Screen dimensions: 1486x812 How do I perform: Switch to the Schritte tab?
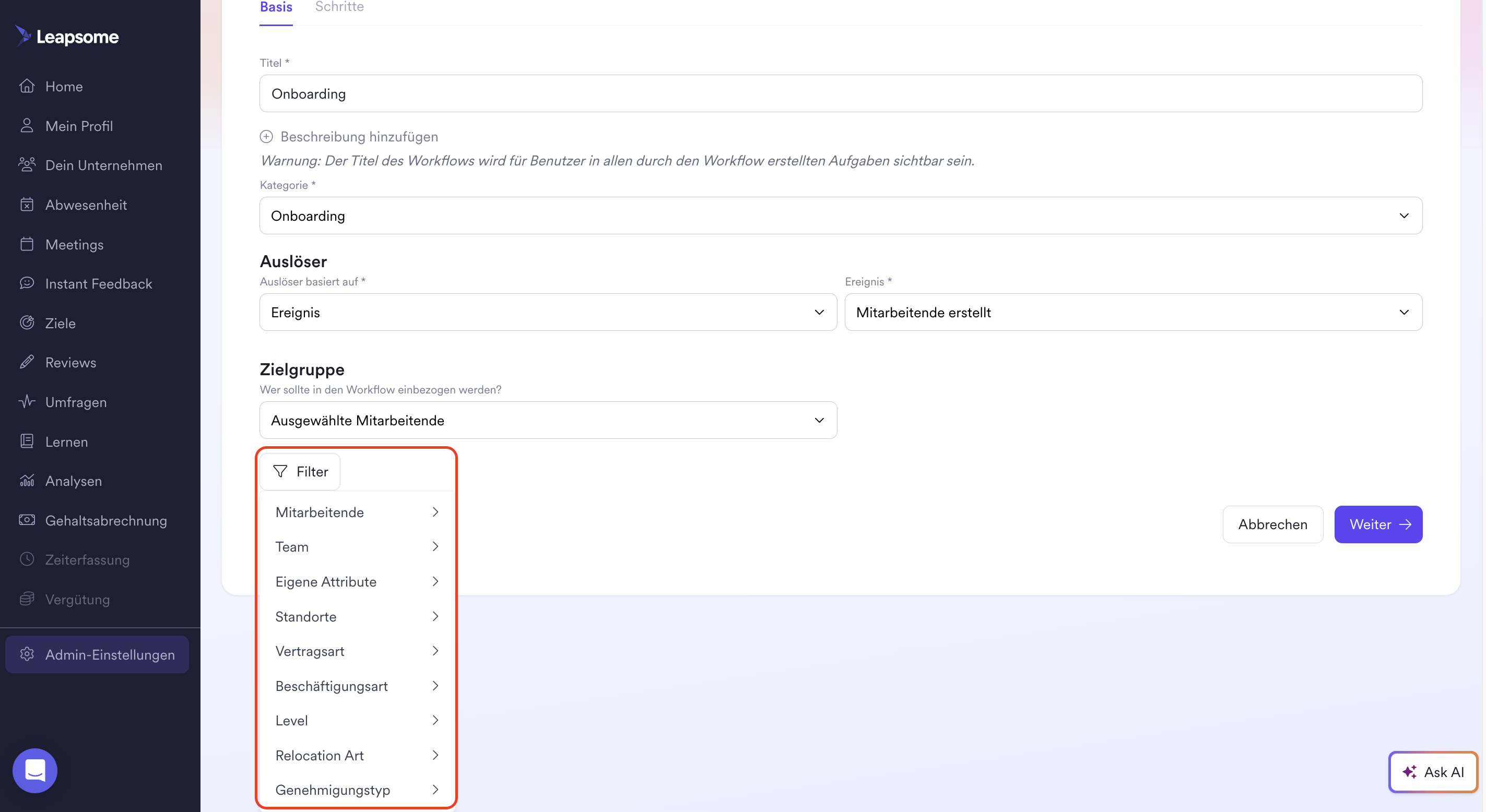click(339, 7)
